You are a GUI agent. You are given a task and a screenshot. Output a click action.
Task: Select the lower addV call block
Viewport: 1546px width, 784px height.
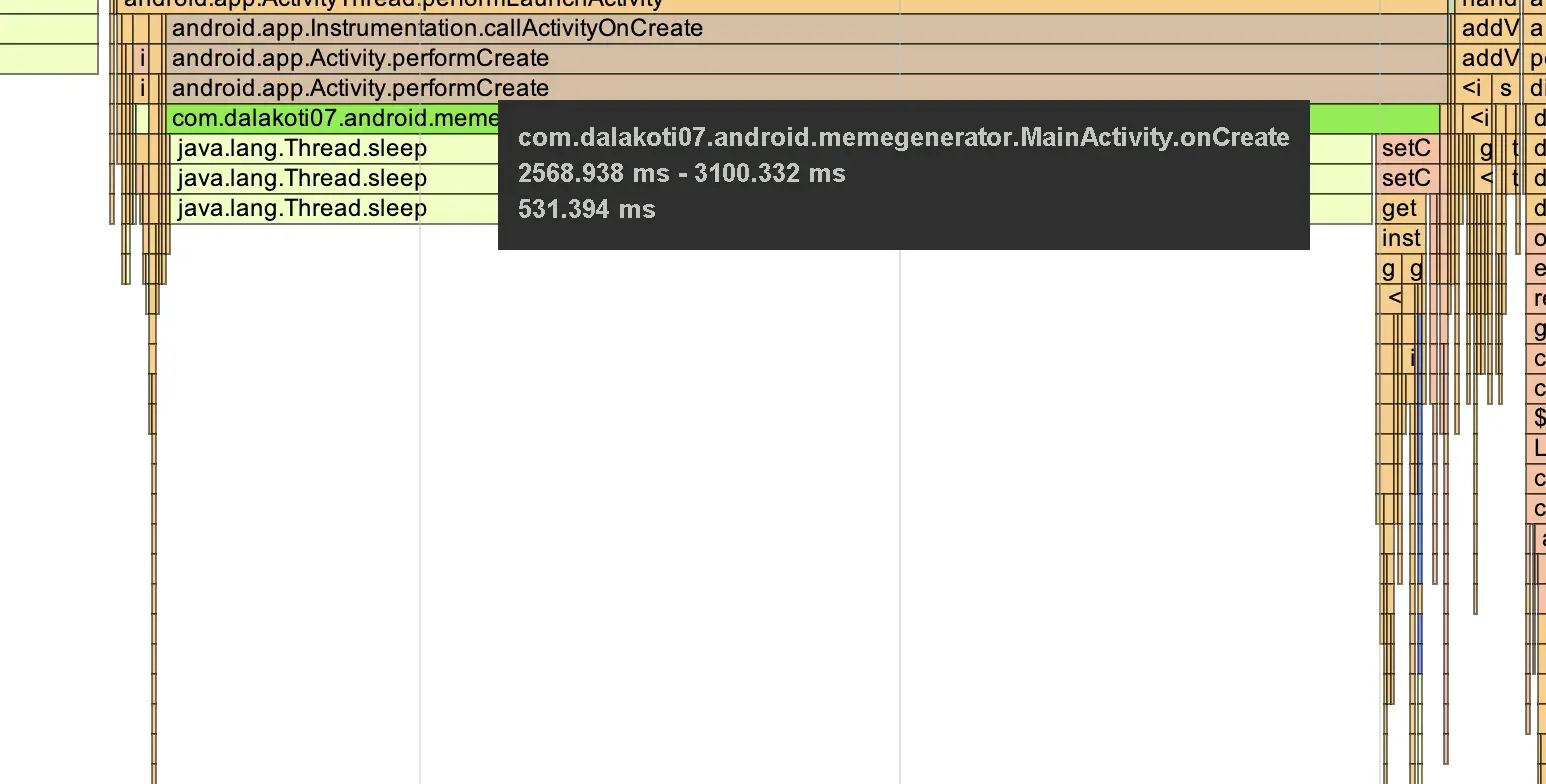1488,59
